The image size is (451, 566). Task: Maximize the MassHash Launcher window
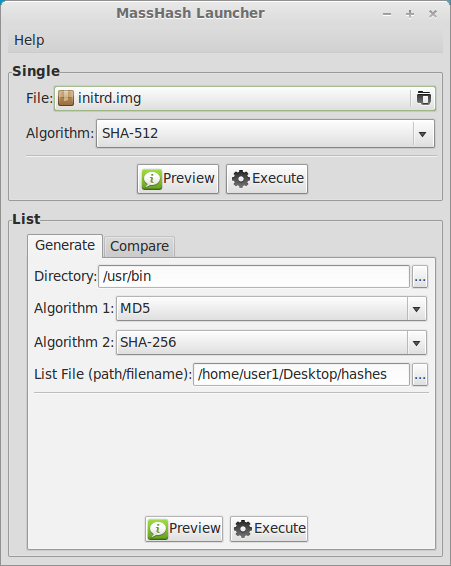410,14
